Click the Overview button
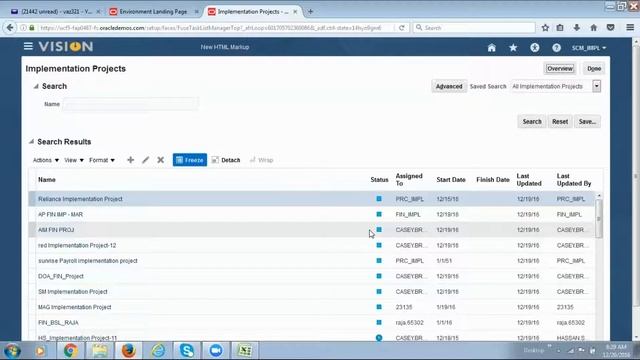This screenshot has width=640, height=360. (x=560, y=69)
